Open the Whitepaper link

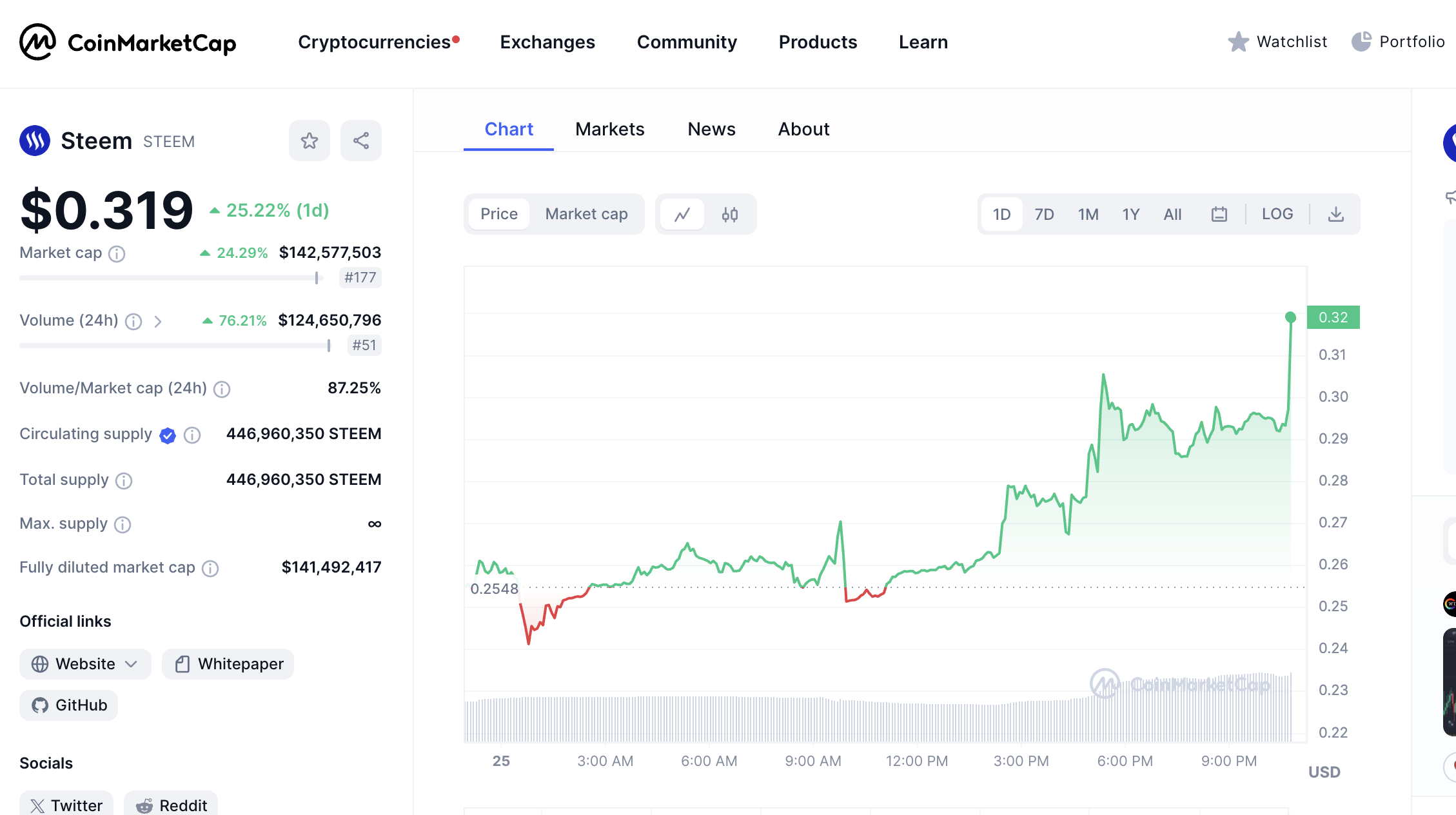coord(228,664)
